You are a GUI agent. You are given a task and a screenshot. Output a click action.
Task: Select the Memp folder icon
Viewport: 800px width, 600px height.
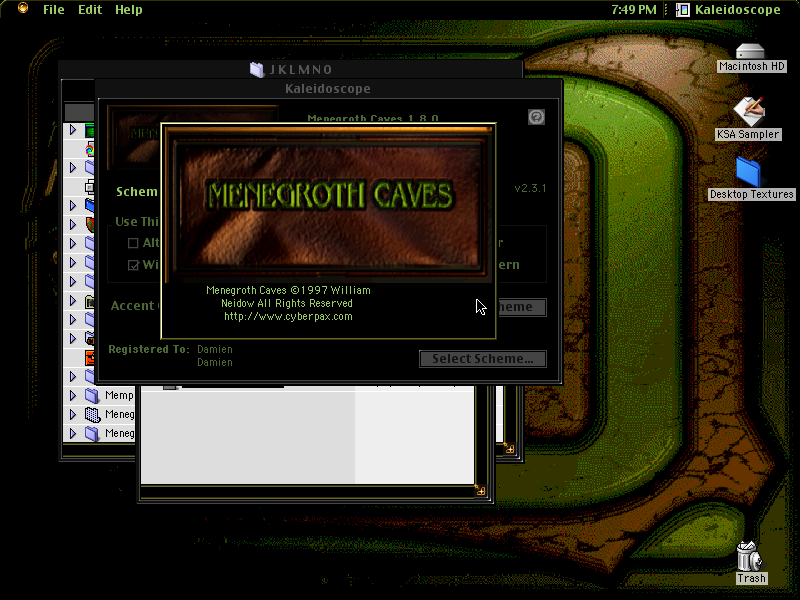pyautogui.click(x=92, y=395)
